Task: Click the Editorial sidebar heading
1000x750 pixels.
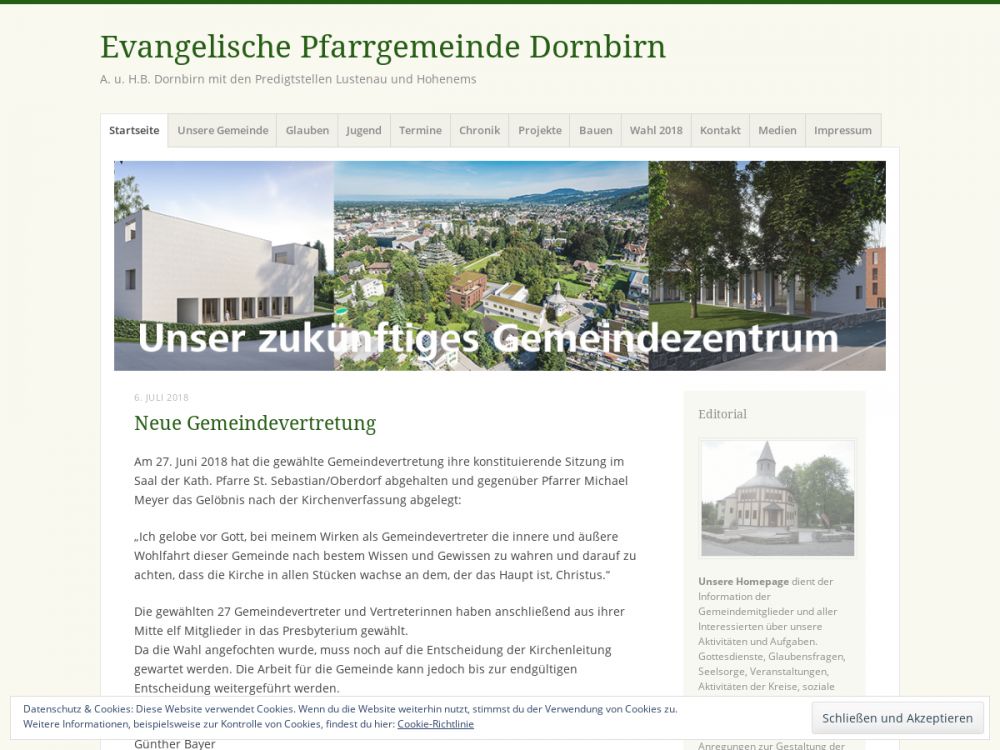Action: (x=722, y=414)
